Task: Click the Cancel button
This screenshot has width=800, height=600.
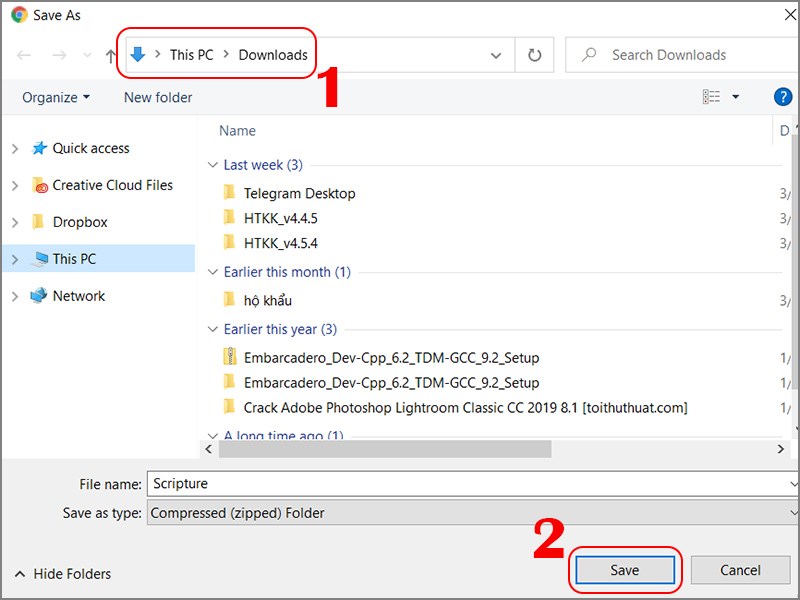Action: coord(740,570)
